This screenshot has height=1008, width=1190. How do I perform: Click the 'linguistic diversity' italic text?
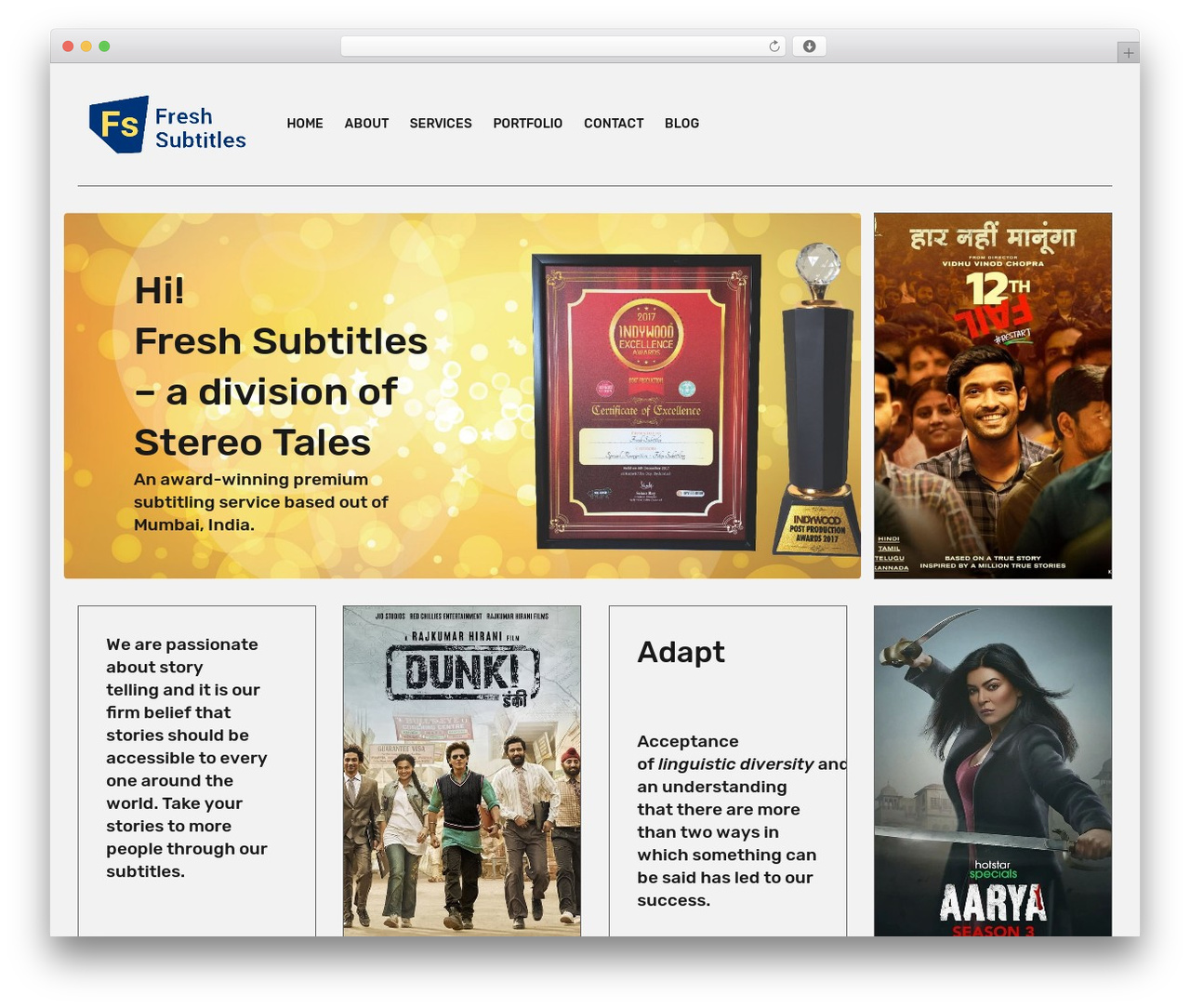tap(735, 764)
